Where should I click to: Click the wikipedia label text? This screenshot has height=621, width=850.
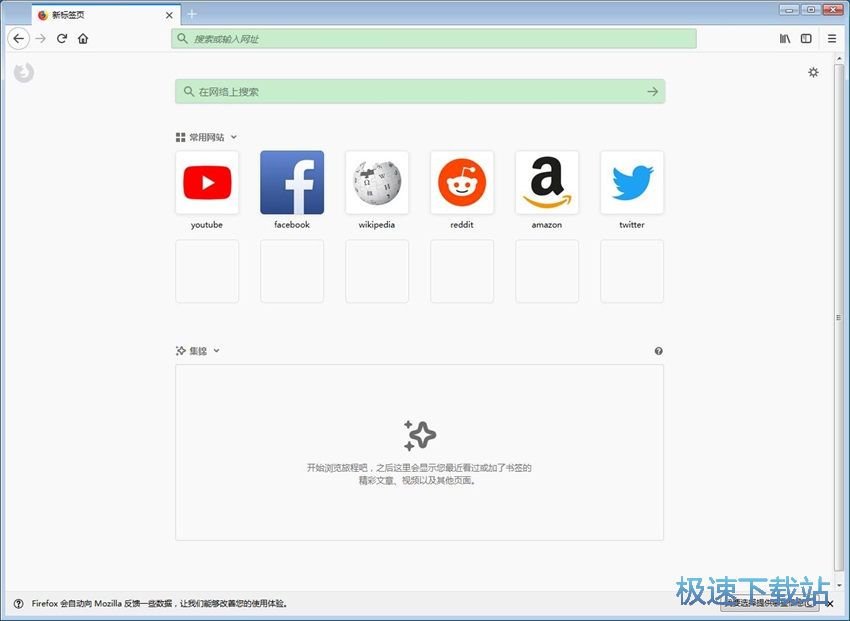click(377, 225)
